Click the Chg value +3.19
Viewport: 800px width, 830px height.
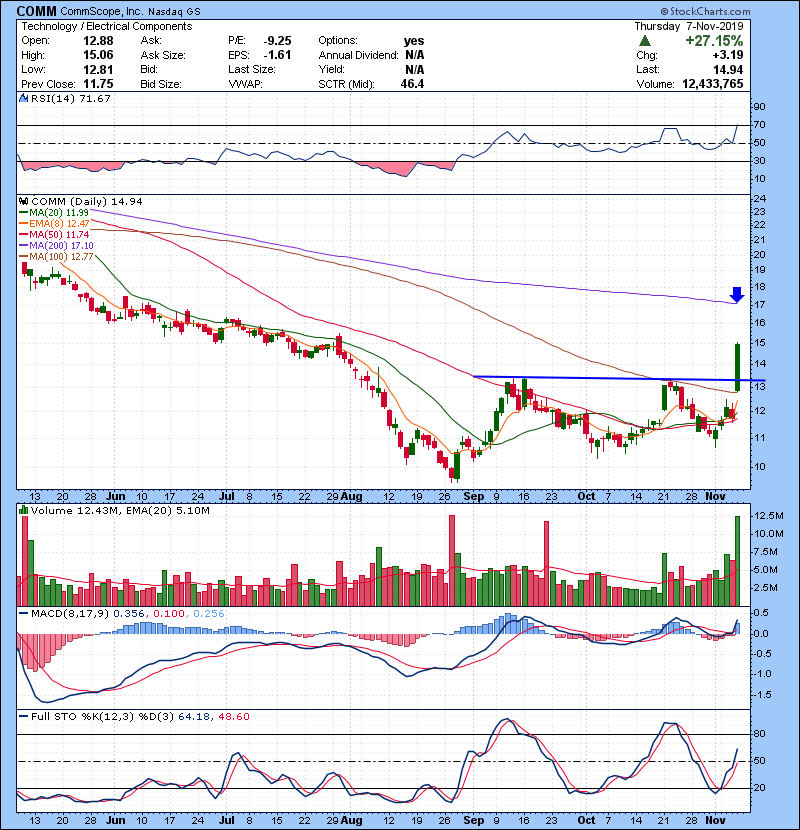coord(727,55)
